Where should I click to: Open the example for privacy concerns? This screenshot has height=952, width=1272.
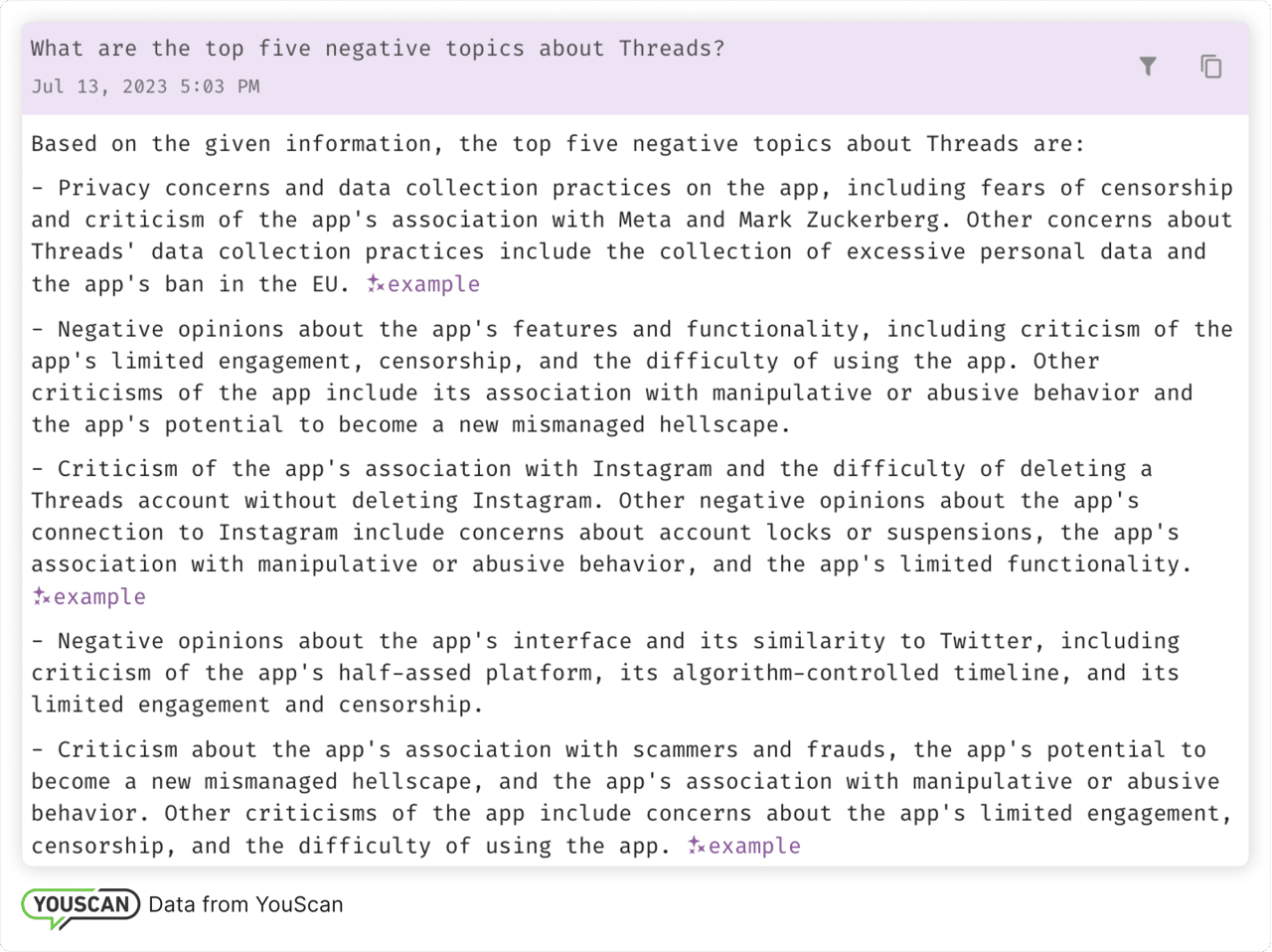click(x=432, y=284)
